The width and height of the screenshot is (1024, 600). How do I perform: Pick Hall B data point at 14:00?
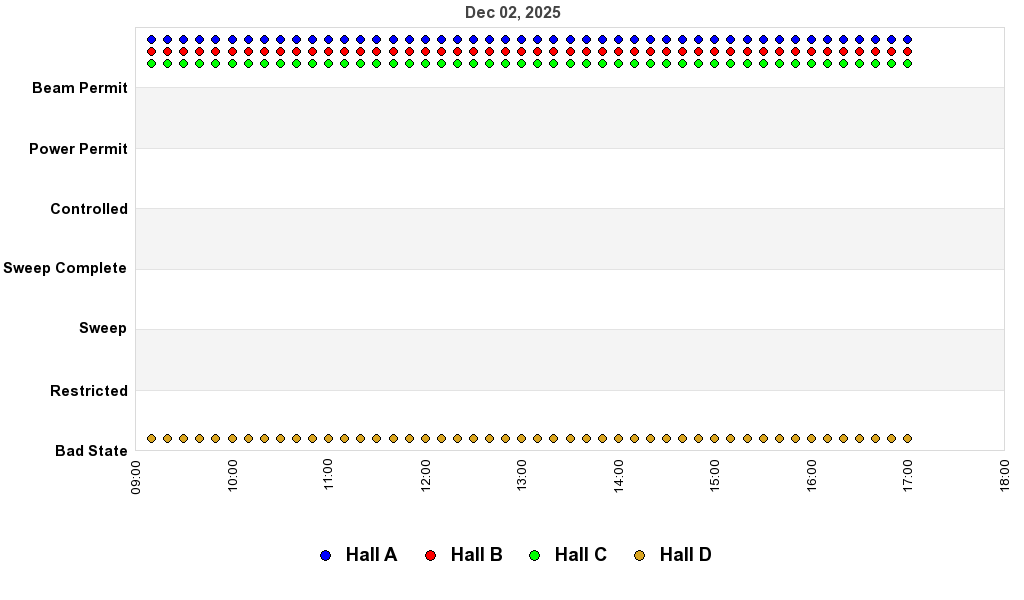[x=618, y=51]
